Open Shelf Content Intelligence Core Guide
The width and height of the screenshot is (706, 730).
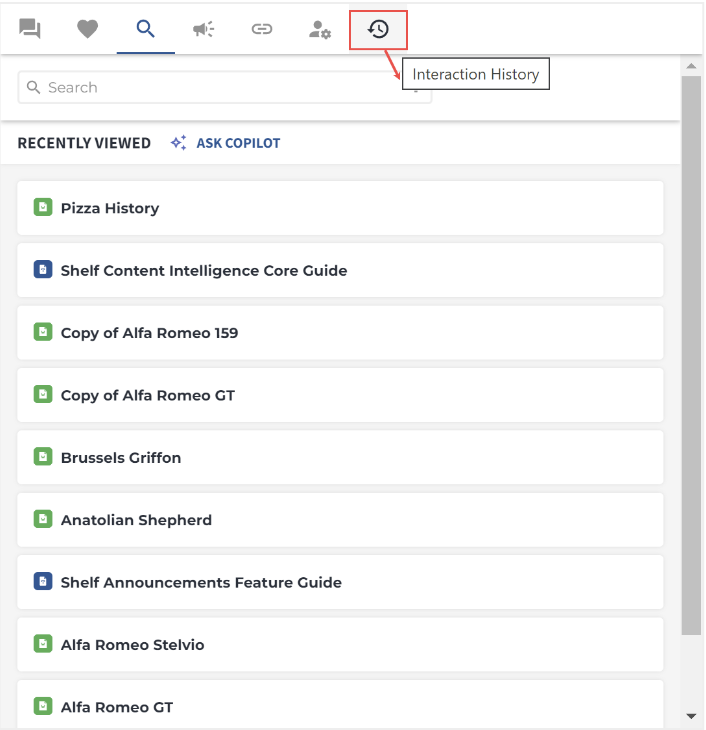(340, 270)
